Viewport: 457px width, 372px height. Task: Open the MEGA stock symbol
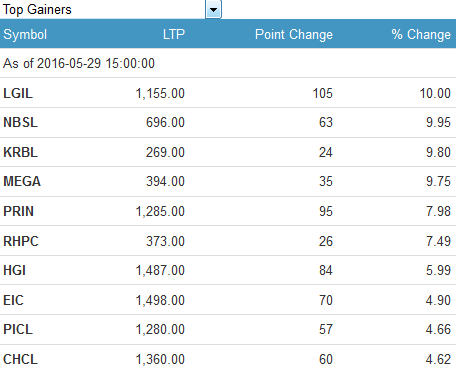point(22,181)
